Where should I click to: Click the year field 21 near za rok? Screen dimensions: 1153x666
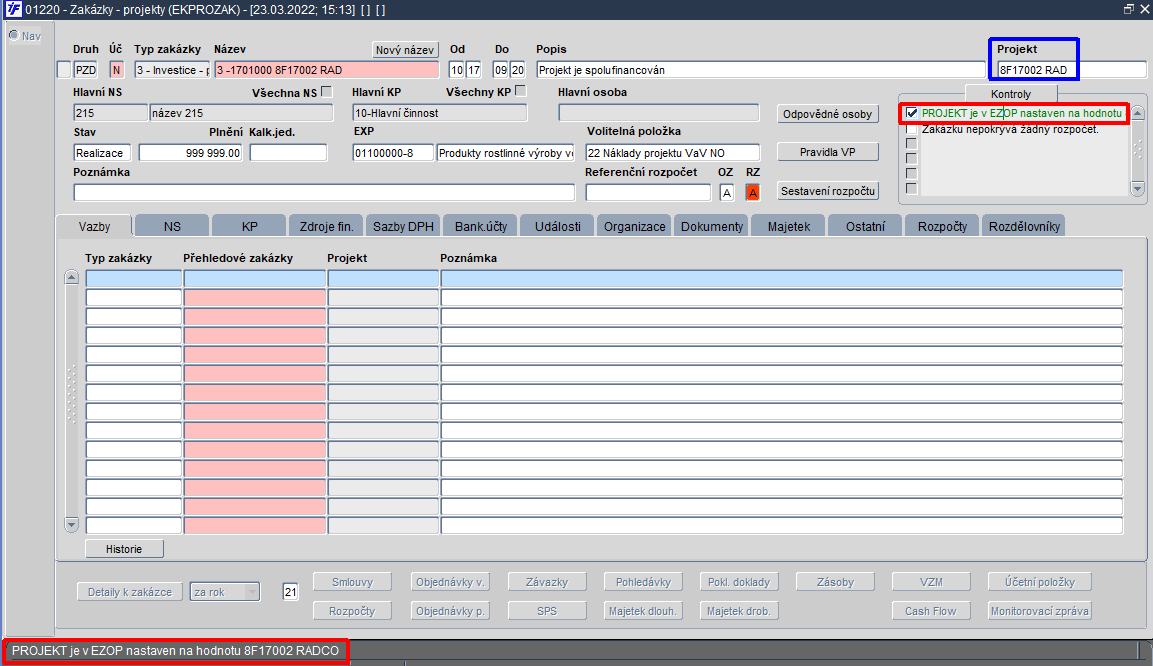click(x=290, y=592)
